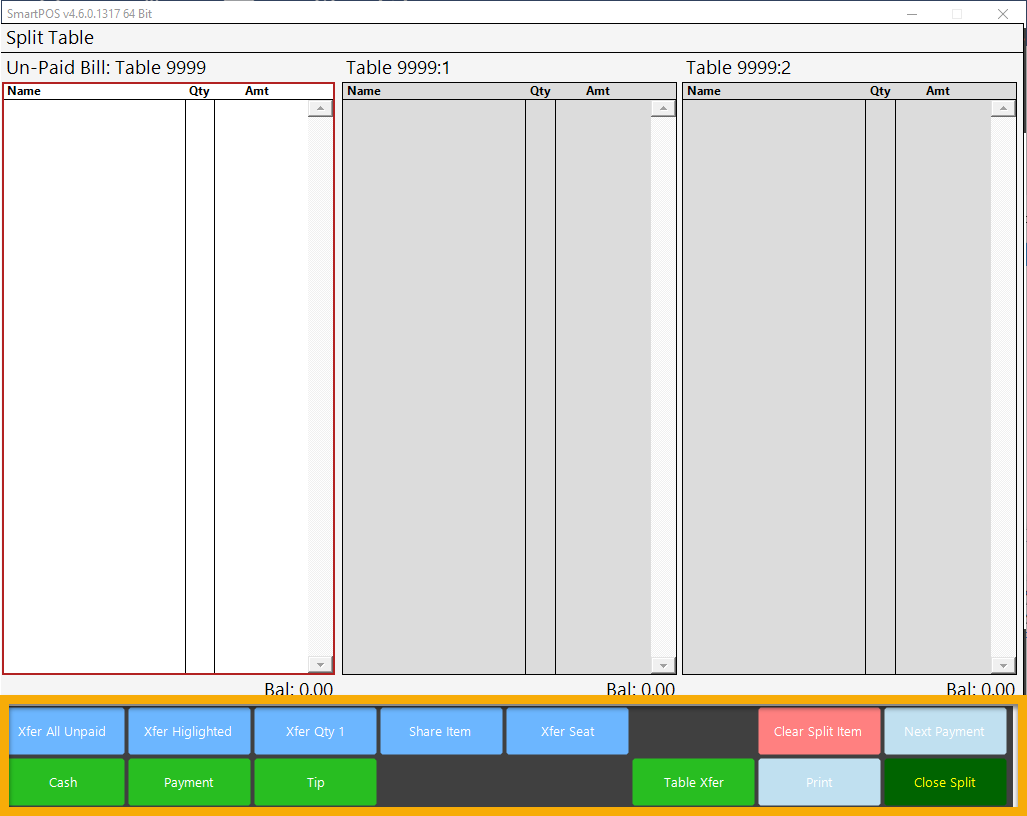
Task: Click the Table Xfer button
Action: [x=693, y=782]
